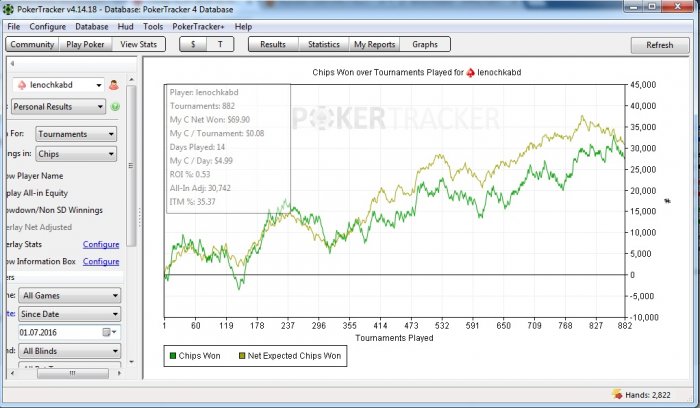Screen dimensions: 700x408
Task: Expand the Personal Results dropdown
Action: pyautogui.click(x=58, y=107)
